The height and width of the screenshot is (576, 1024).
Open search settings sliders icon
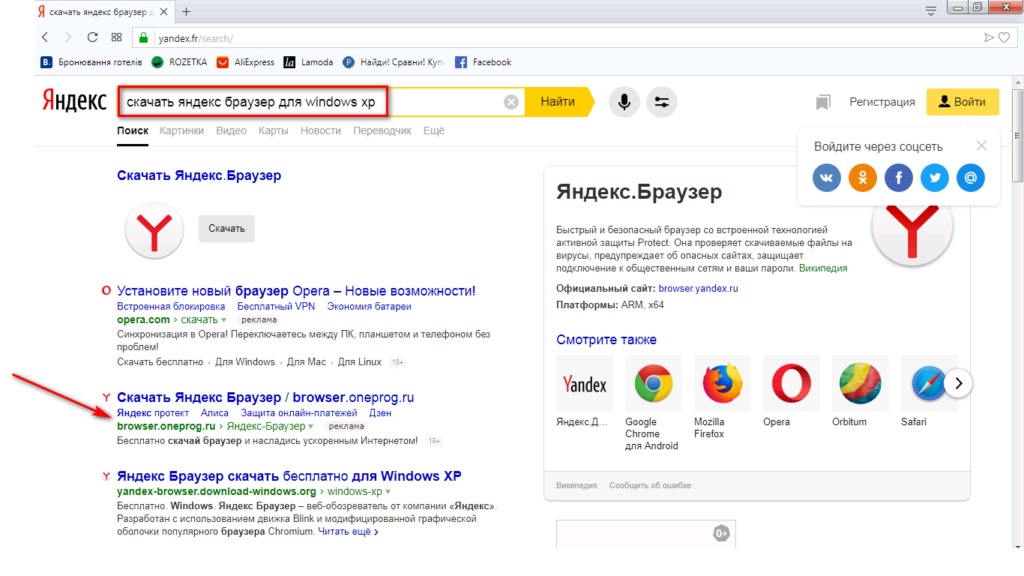662,102
